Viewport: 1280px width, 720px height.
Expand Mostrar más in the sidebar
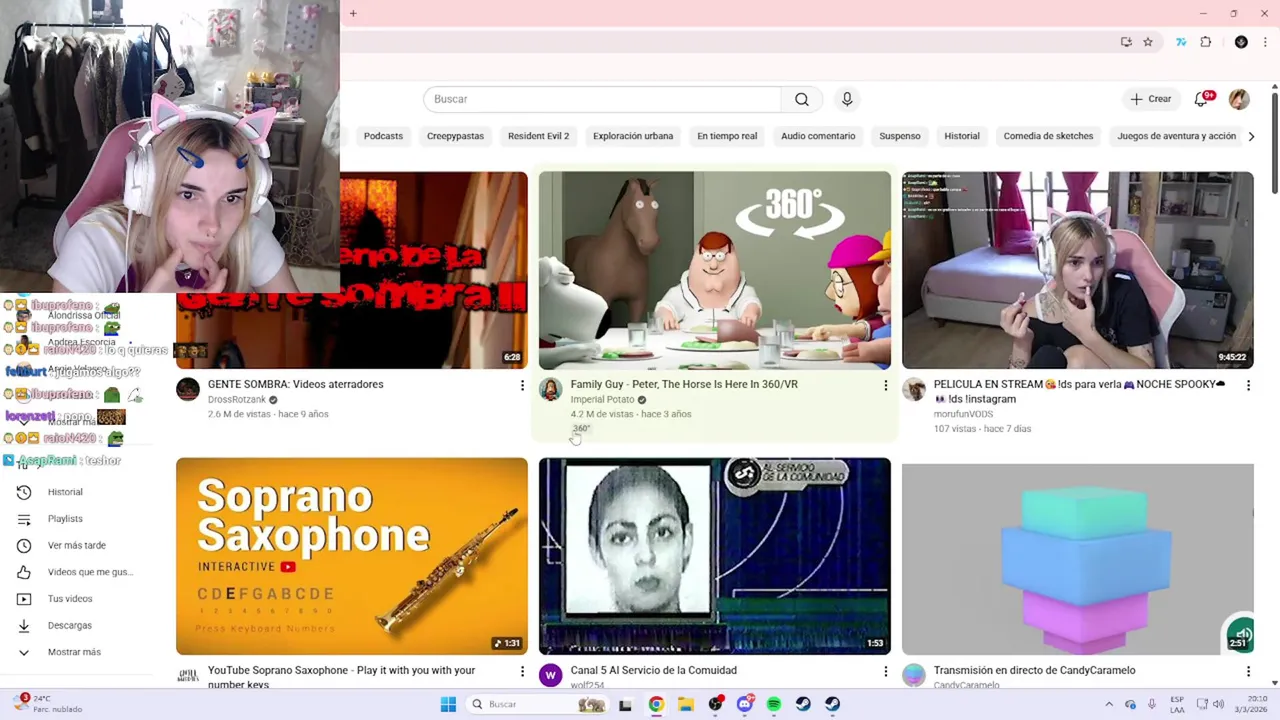76,652
